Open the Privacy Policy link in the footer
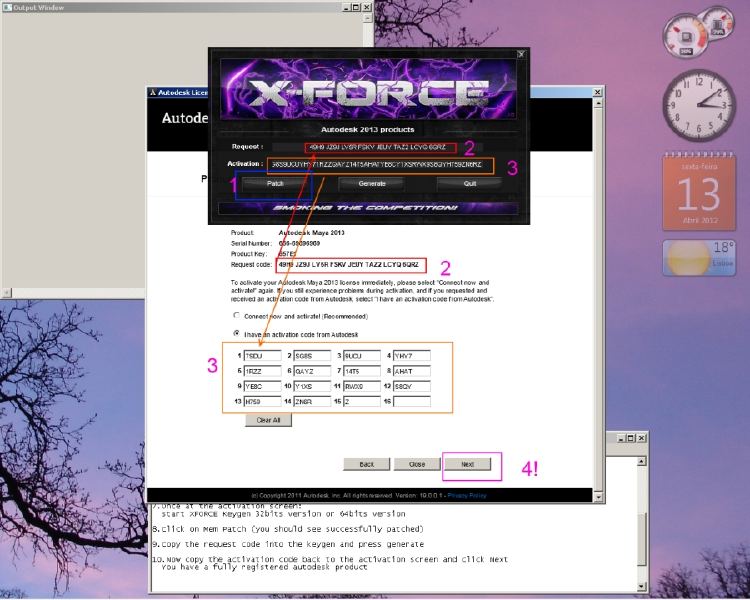 click(467, 496)
